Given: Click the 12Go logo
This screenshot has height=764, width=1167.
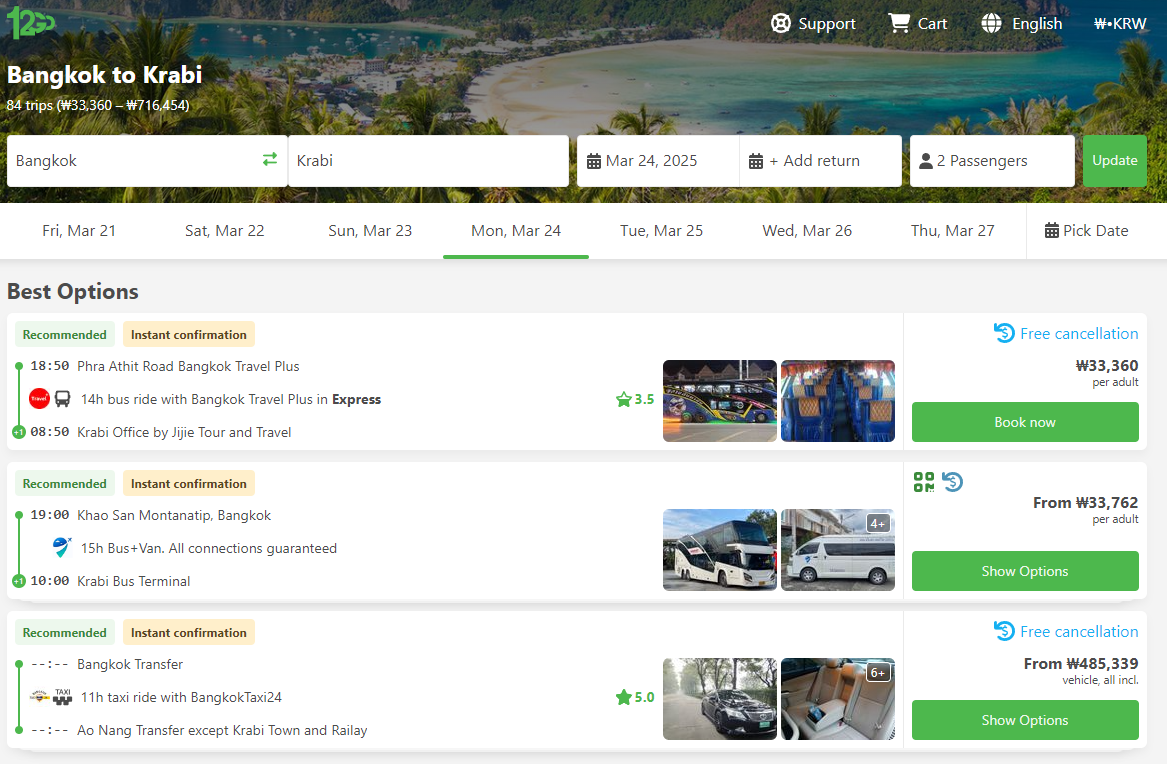Looking at the screenshot, I should tap(31, 22).
